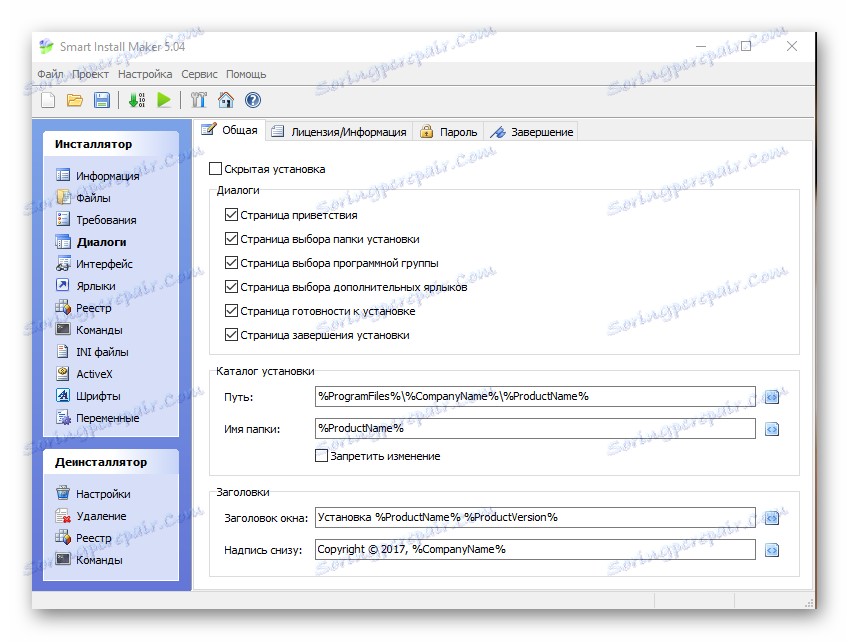Viewport: 849px width, 641px height.
Task: Uncheck Страница приветствия
Action: pos(231,215)
